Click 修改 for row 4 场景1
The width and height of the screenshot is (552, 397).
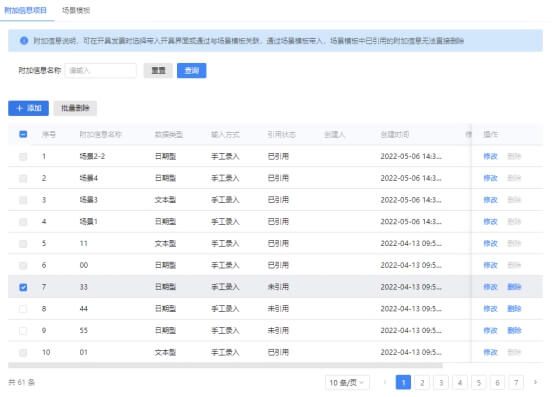490,222
